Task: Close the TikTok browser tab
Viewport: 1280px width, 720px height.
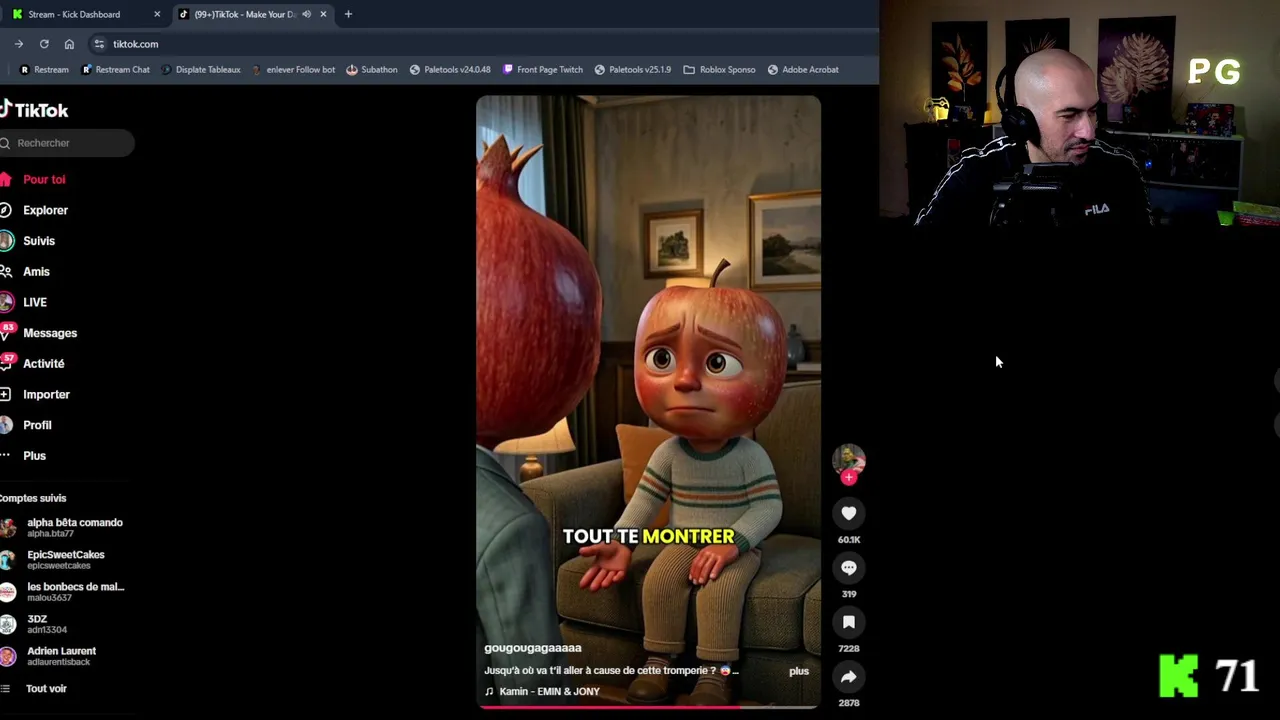Action: [x=323, y=14]
